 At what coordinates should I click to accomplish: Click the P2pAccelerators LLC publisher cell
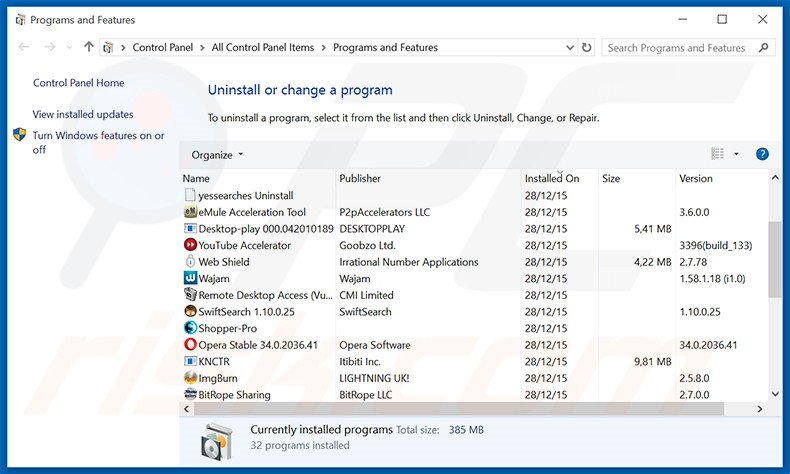coord(384,212)
